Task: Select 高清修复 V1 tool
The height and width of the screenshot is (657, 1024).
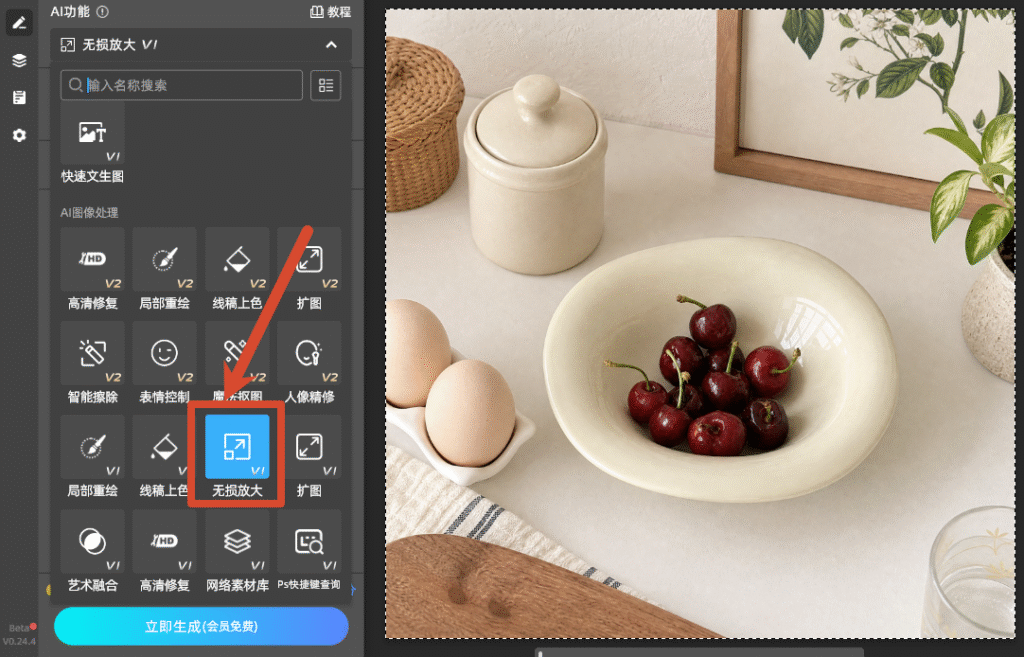Action: point(165,551)
